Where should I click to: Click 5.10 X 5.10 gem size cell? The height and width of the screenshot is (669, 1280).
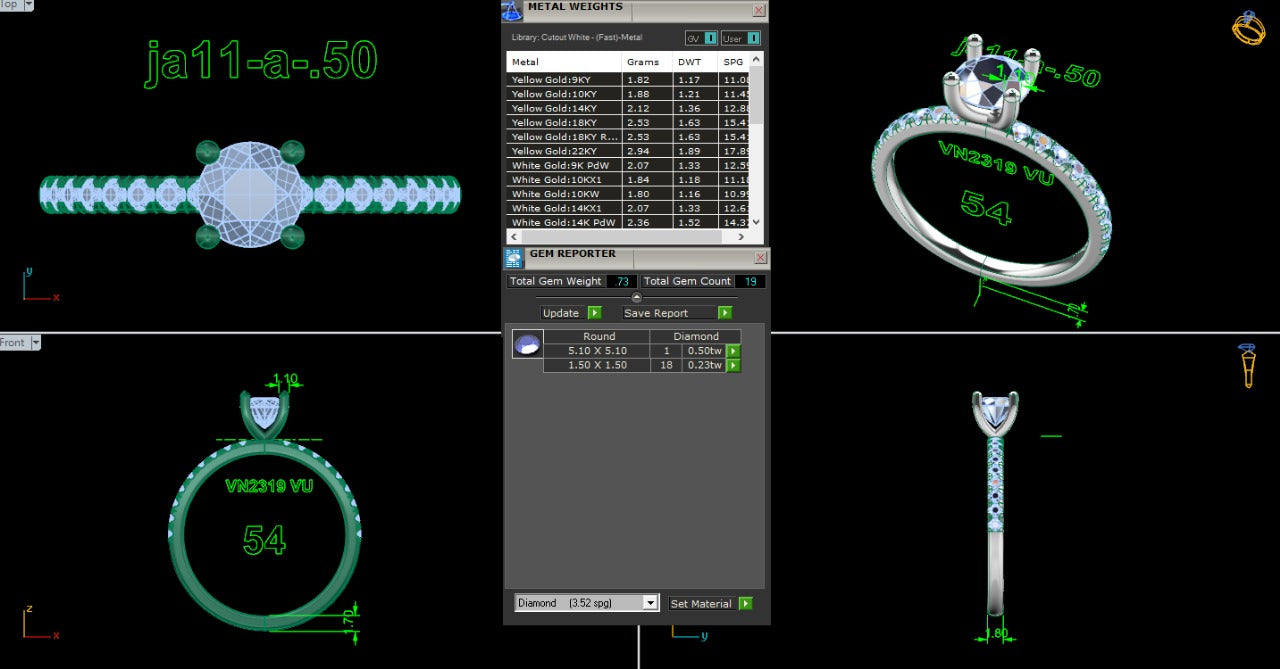pos(597,351)
